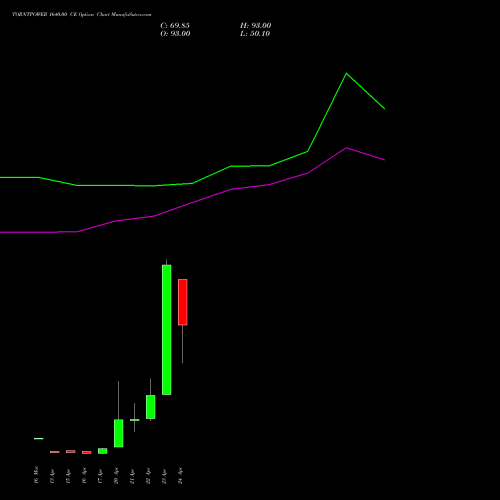Click the 21 Apr date label
Viewport: 500px width, 500px height.
(x=132, y=476)
